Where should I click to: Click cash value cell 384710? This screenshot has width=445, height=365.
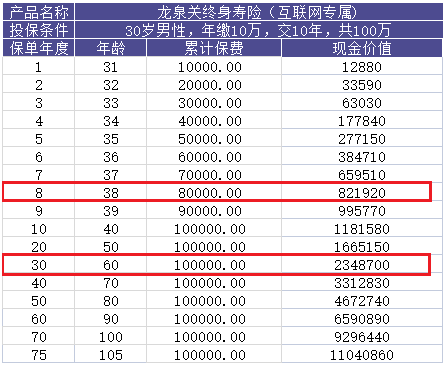[x=362, y=157]
